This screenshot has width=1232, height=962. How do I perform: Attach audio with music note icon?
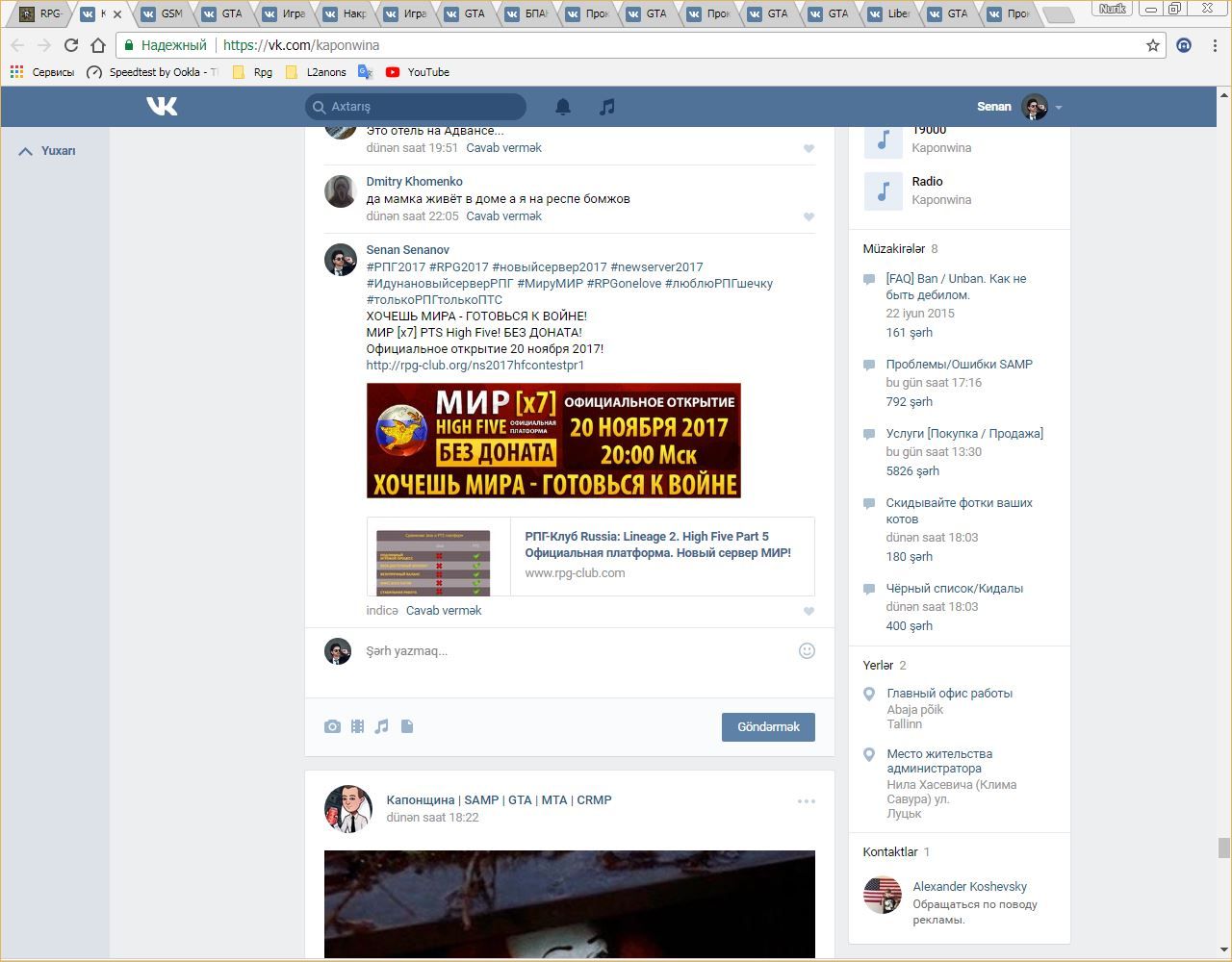[x=382, y=726]
